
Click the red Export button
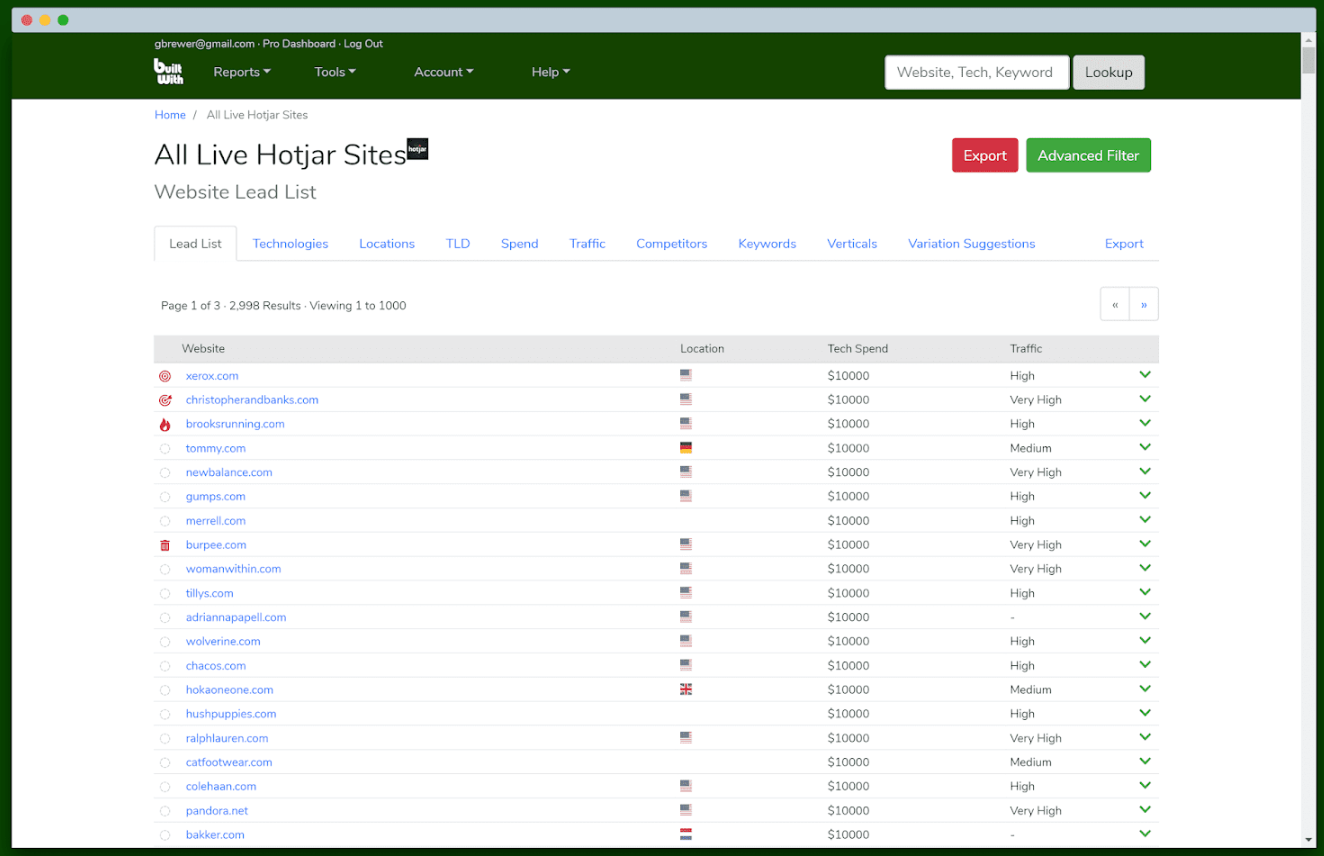point(984,155)
